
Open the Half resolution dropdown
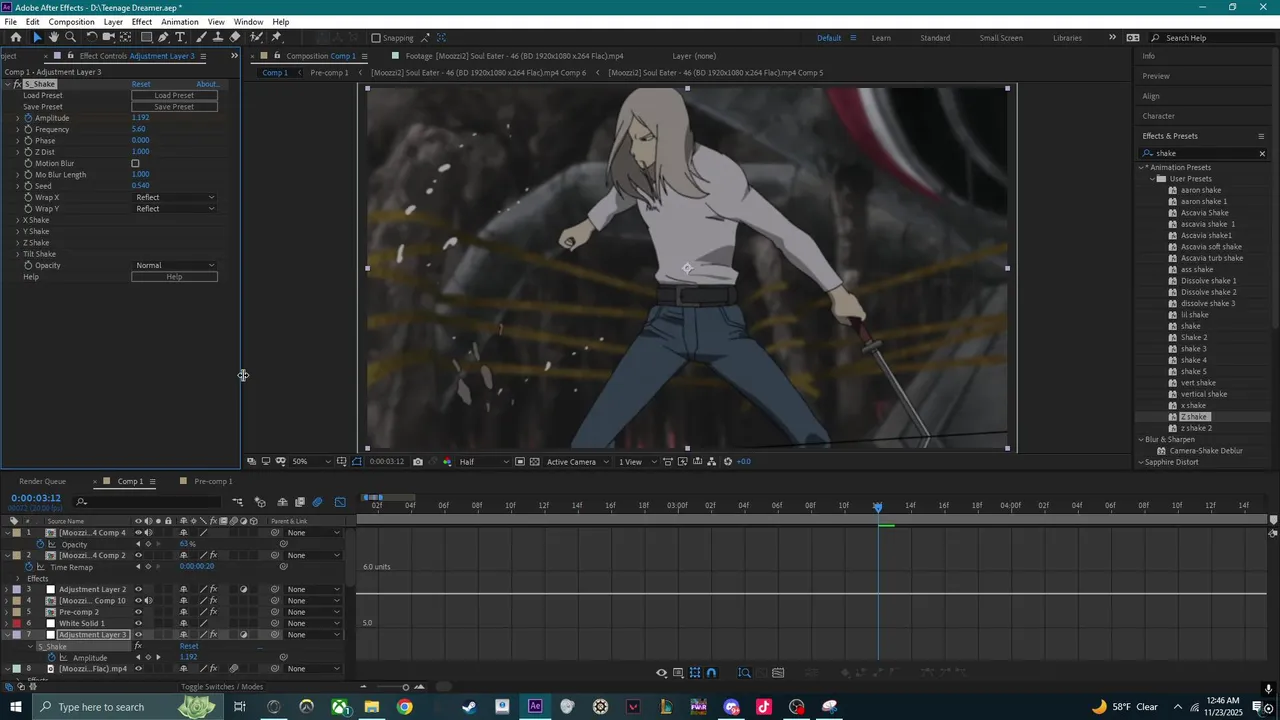(484, 462)
